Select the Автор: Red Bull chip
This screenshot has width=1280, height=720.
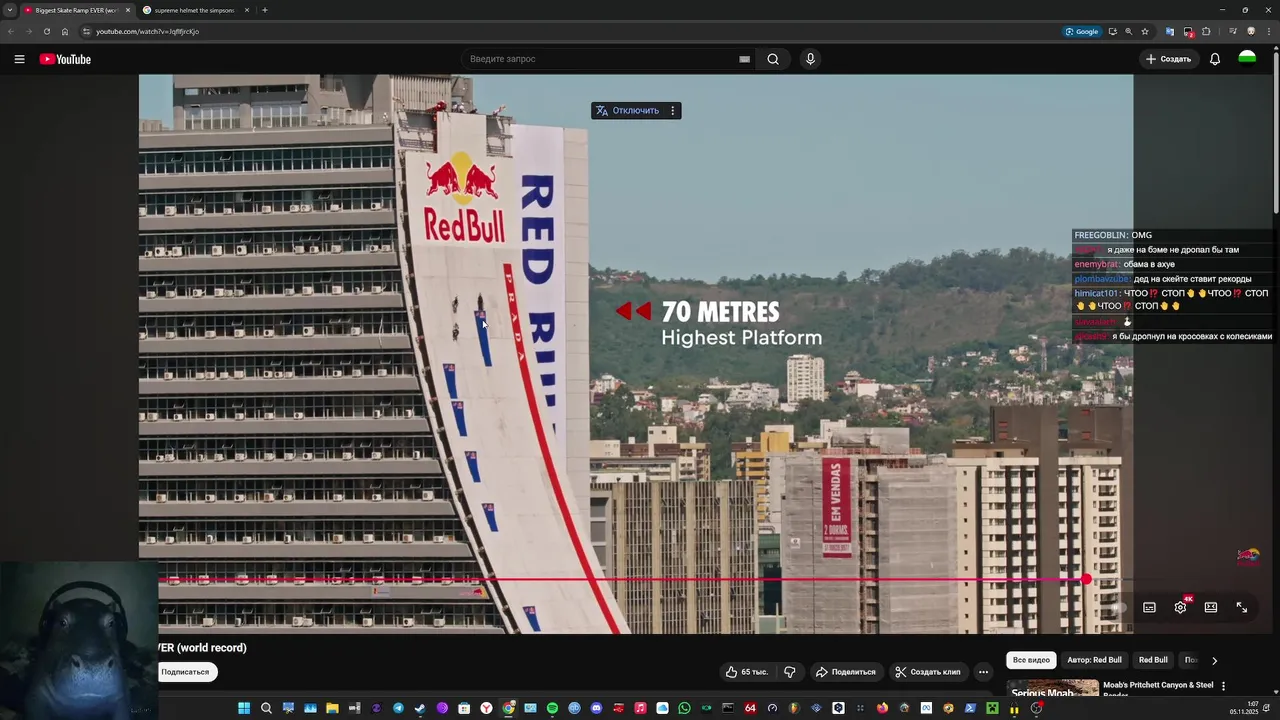click(1094, 660)
